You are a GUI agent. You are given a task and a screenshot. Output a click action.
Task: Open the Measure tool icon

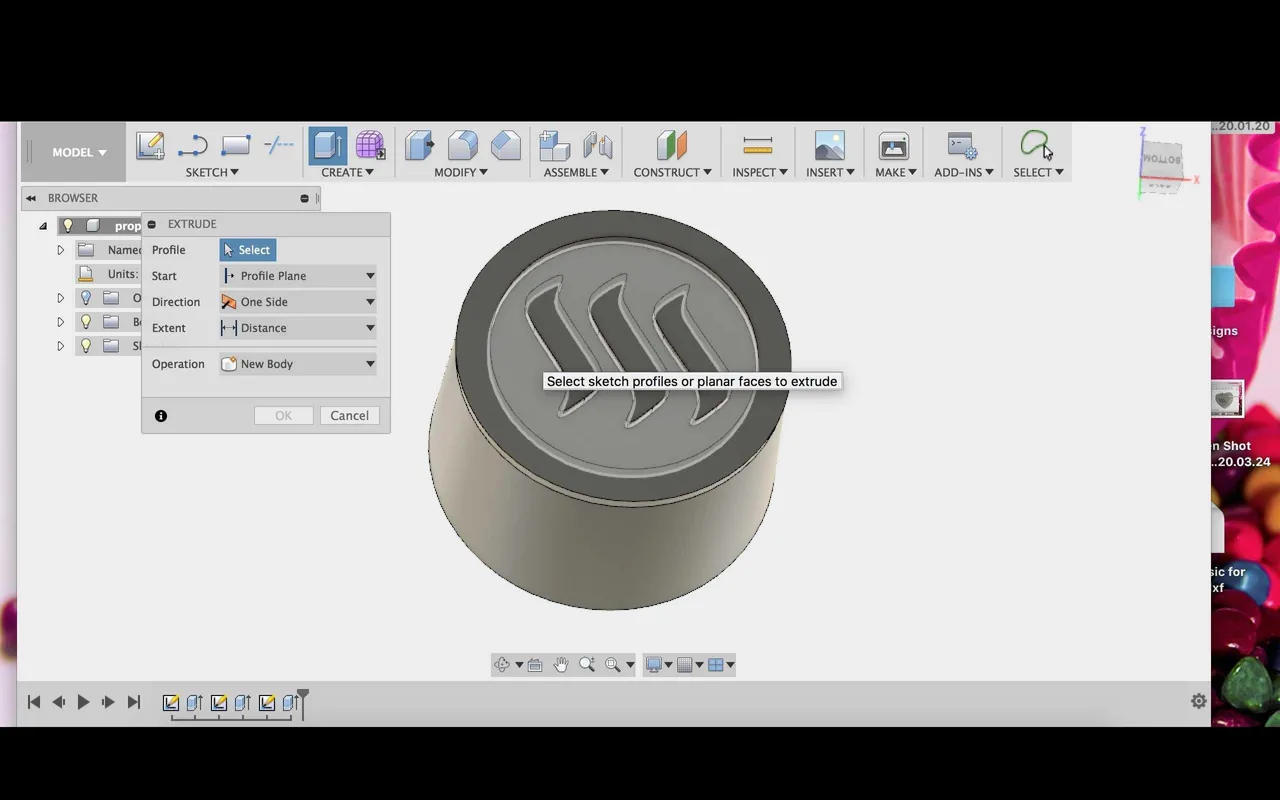758,146
